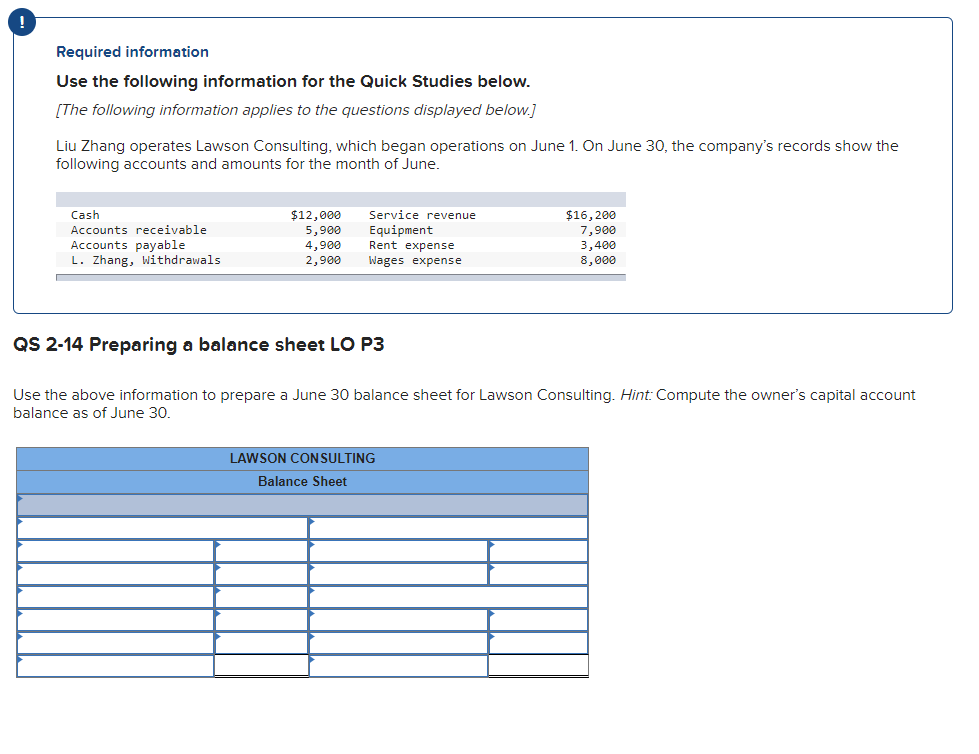The width and height of the screenshot is (979, 754).
Task: Click the "8,000" wages amount
Action: pyautogui.click(x=598, y=260)
